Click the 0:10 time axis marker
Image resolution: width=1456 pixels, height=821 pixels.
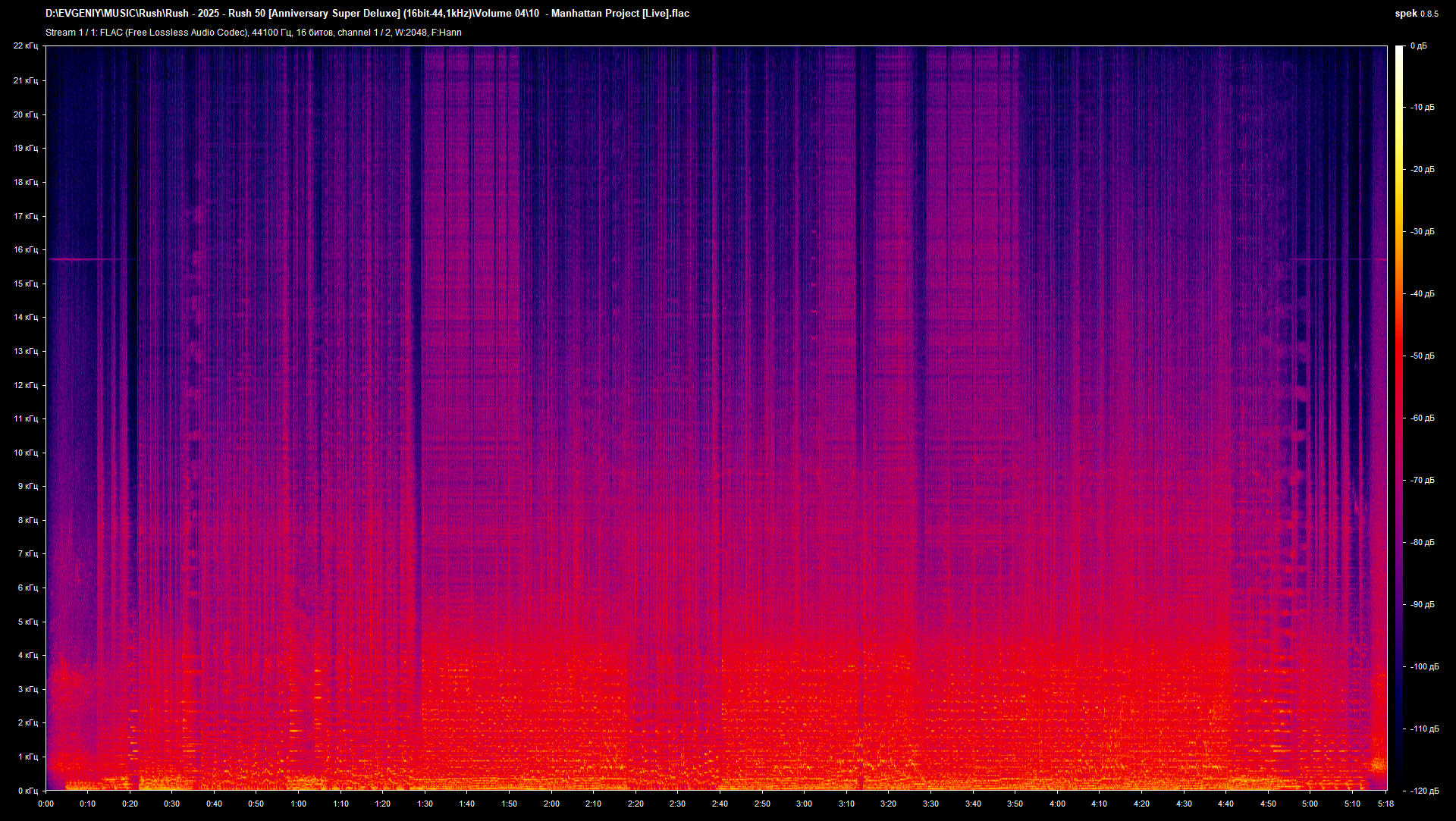coord(88,804)
